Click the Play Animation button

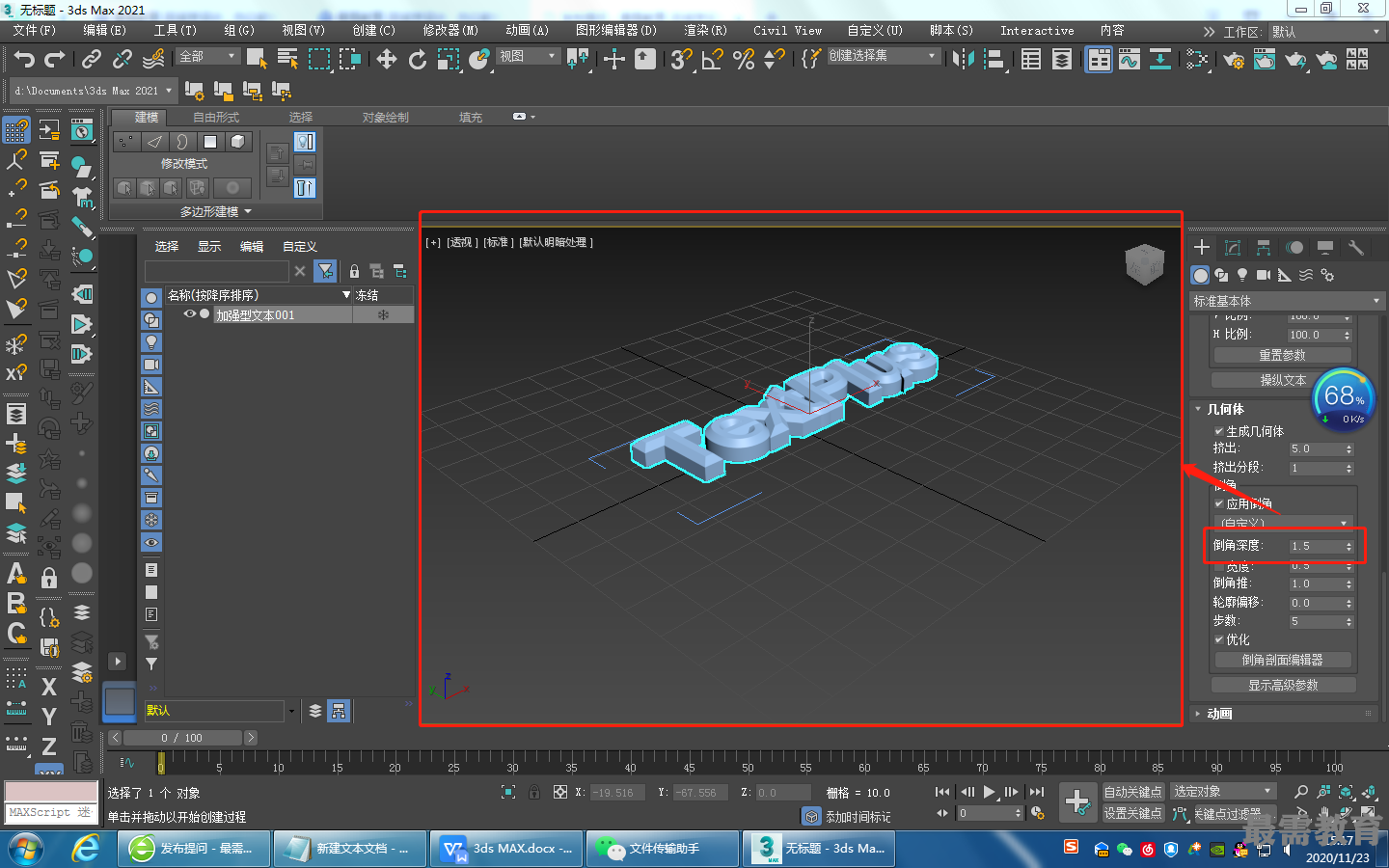coord(990,792)
